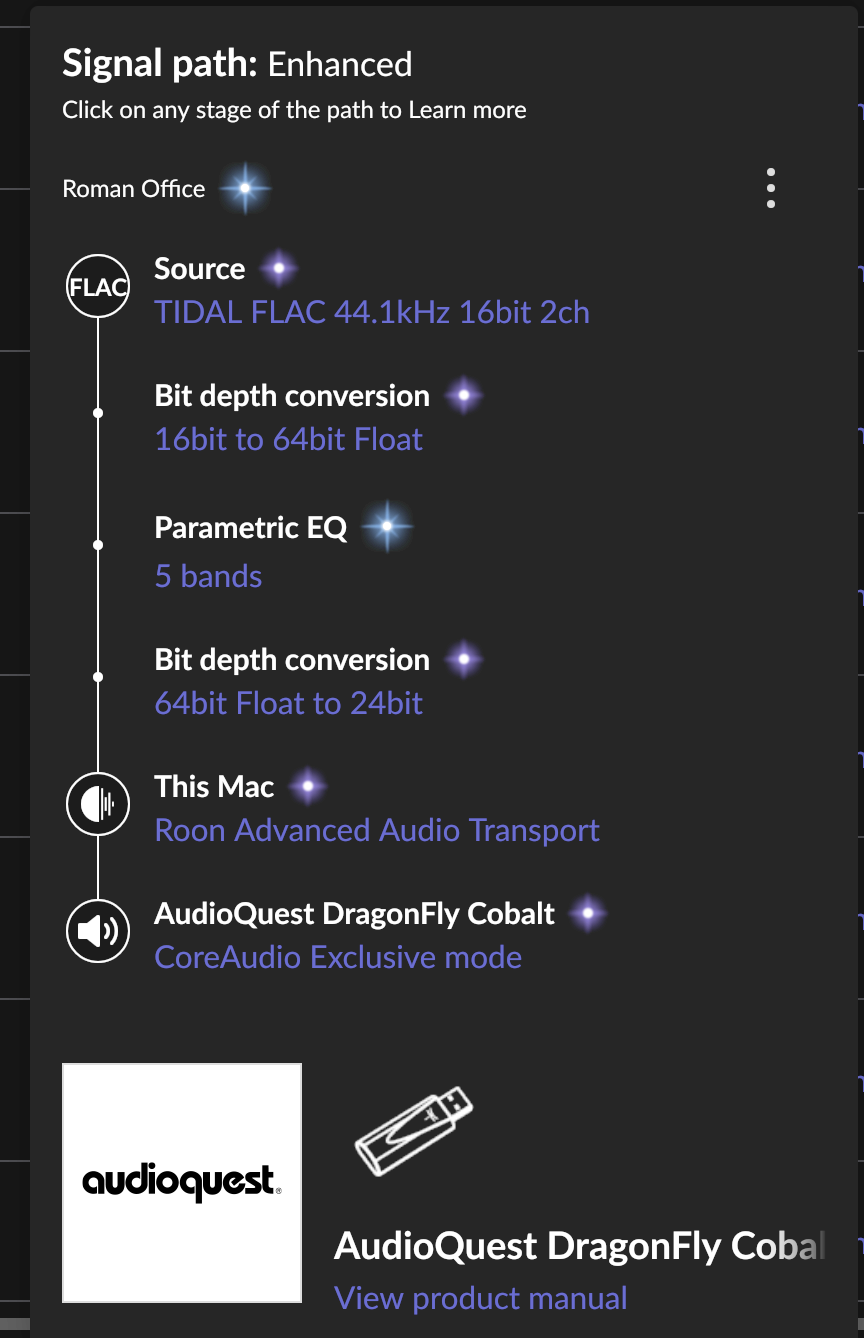Screen dimensions: 864x1338
Task: Click Roon Advanced Audio Transport link
Action: [x=377, y=830]
